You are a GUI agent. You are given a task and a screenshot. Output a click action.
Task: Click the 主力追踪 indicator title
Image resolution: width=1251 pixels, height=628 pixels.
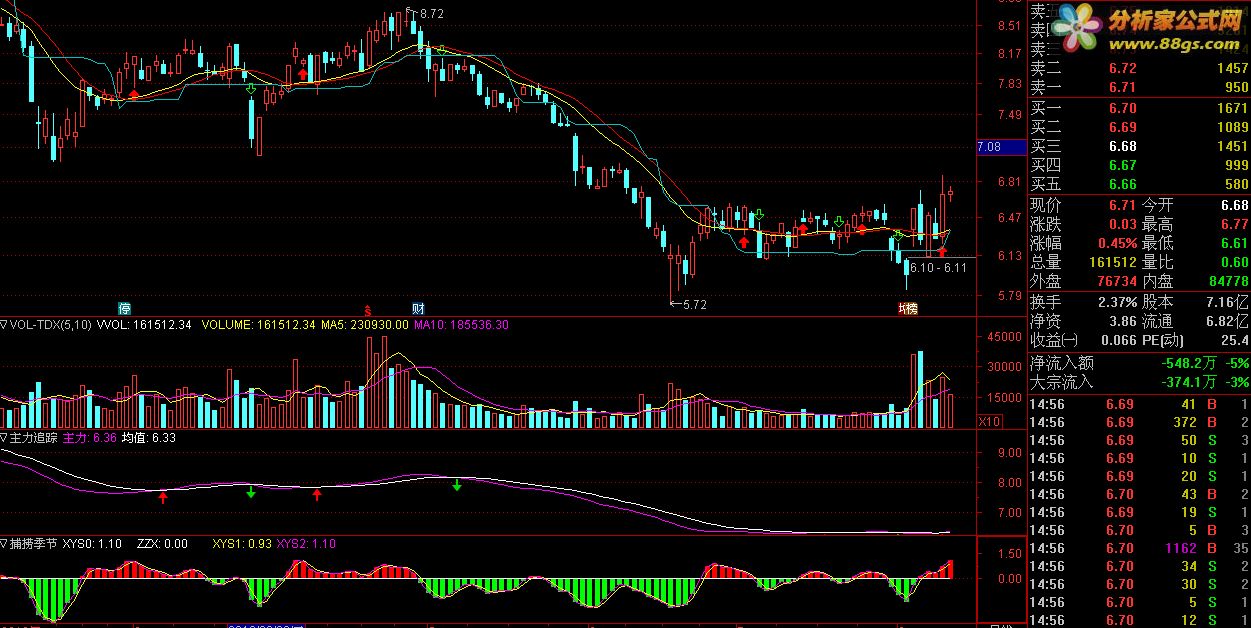(x=35, y=438)
